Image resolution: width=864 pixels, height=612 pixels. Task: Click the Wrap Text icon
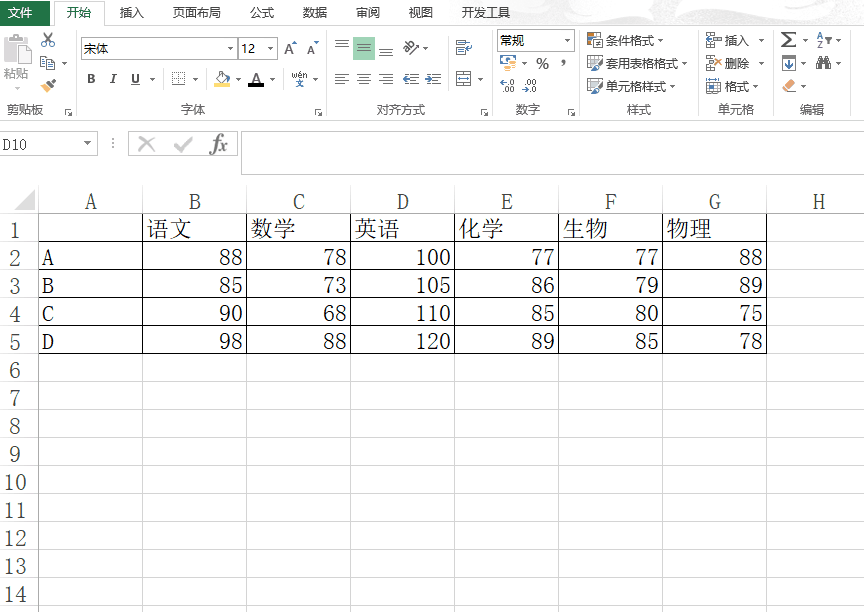click(464, 48)
